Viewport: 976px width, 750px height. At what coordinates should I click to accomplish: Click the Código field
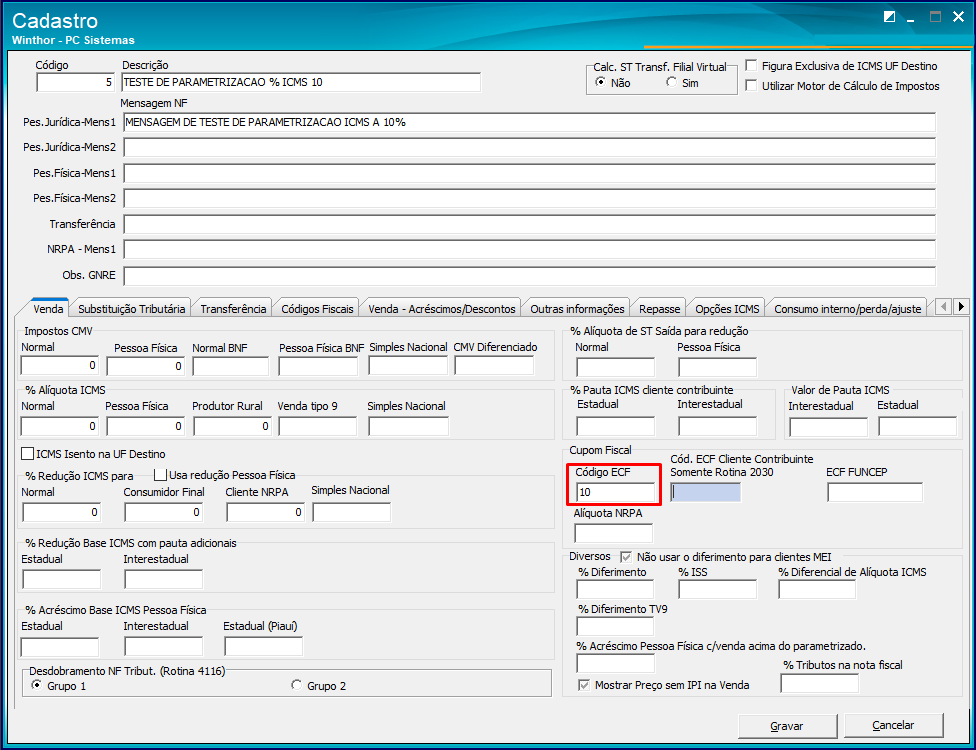(75, 82)
